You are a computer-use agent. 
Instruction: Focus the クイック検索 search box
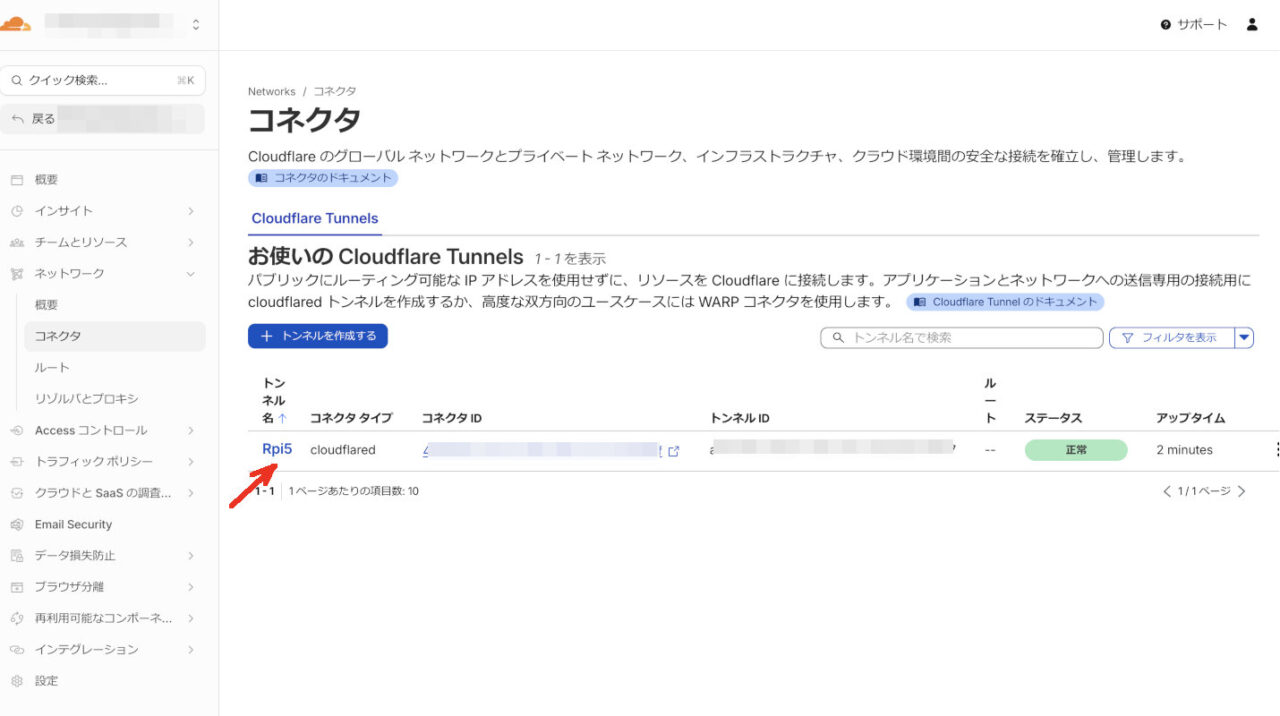103,81
